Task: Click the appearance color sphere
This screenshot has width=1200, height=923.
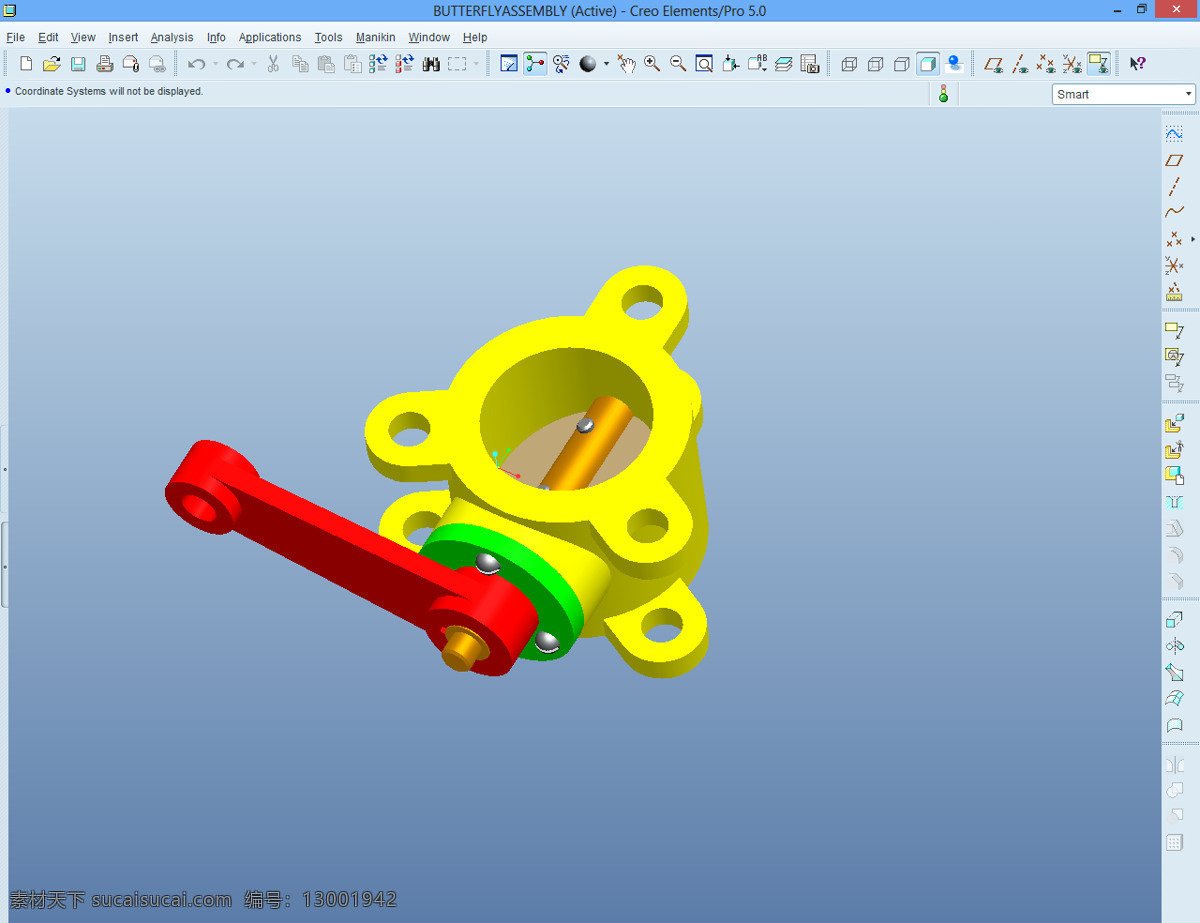Action: click(588, 64)
